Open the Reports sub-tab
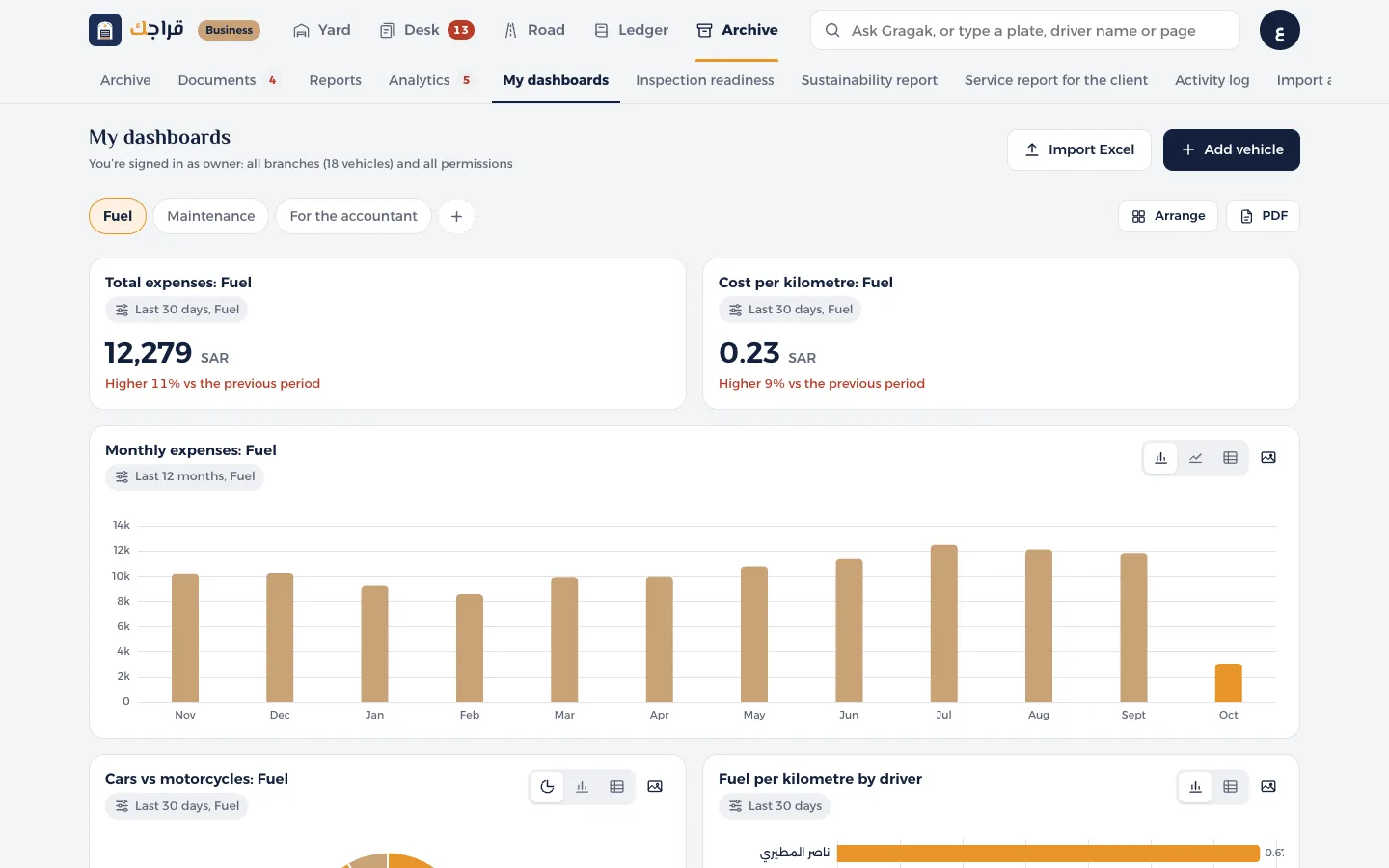 click(335, 80)
